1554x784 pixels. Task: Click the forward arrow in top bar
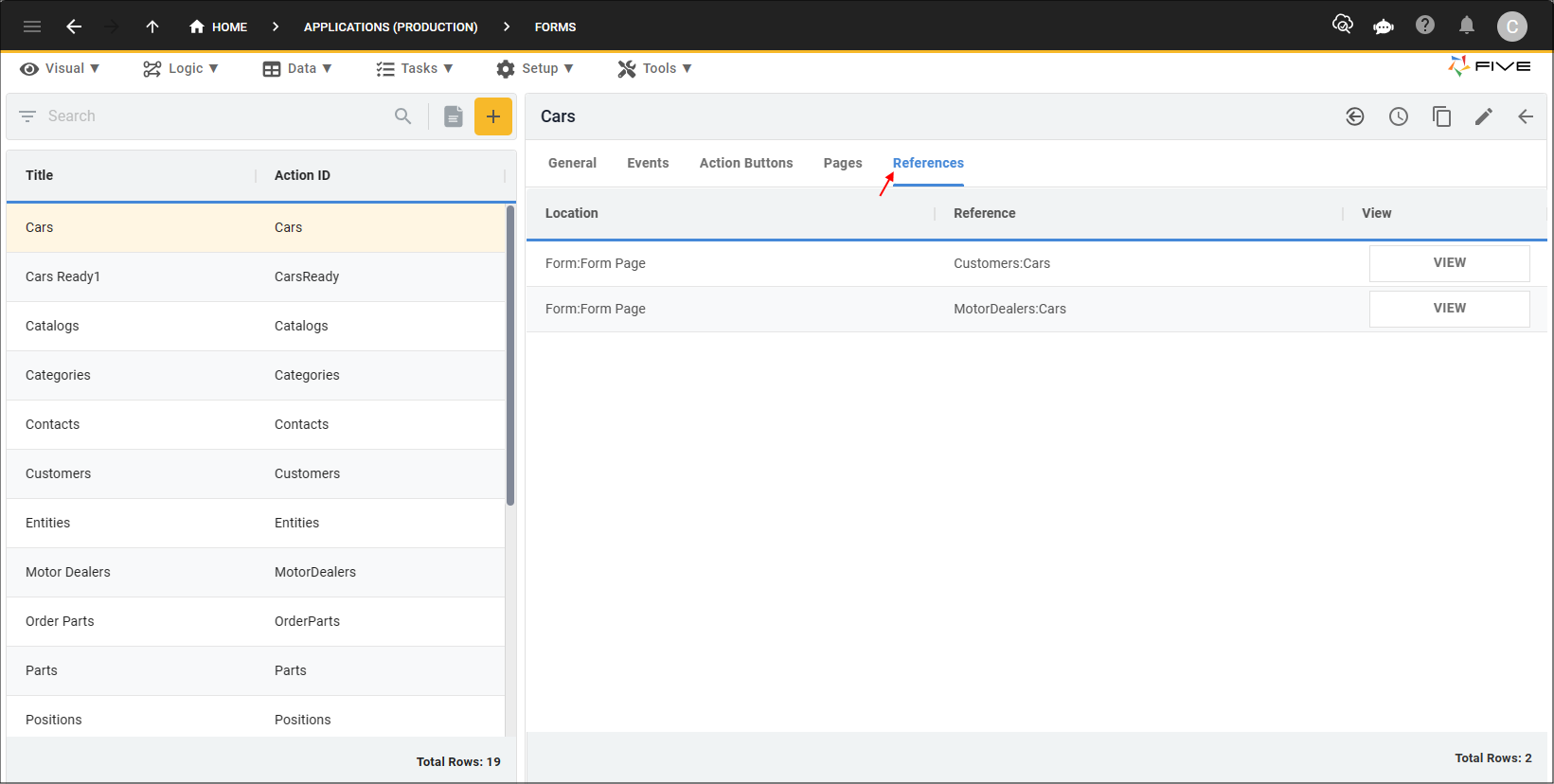112,27
